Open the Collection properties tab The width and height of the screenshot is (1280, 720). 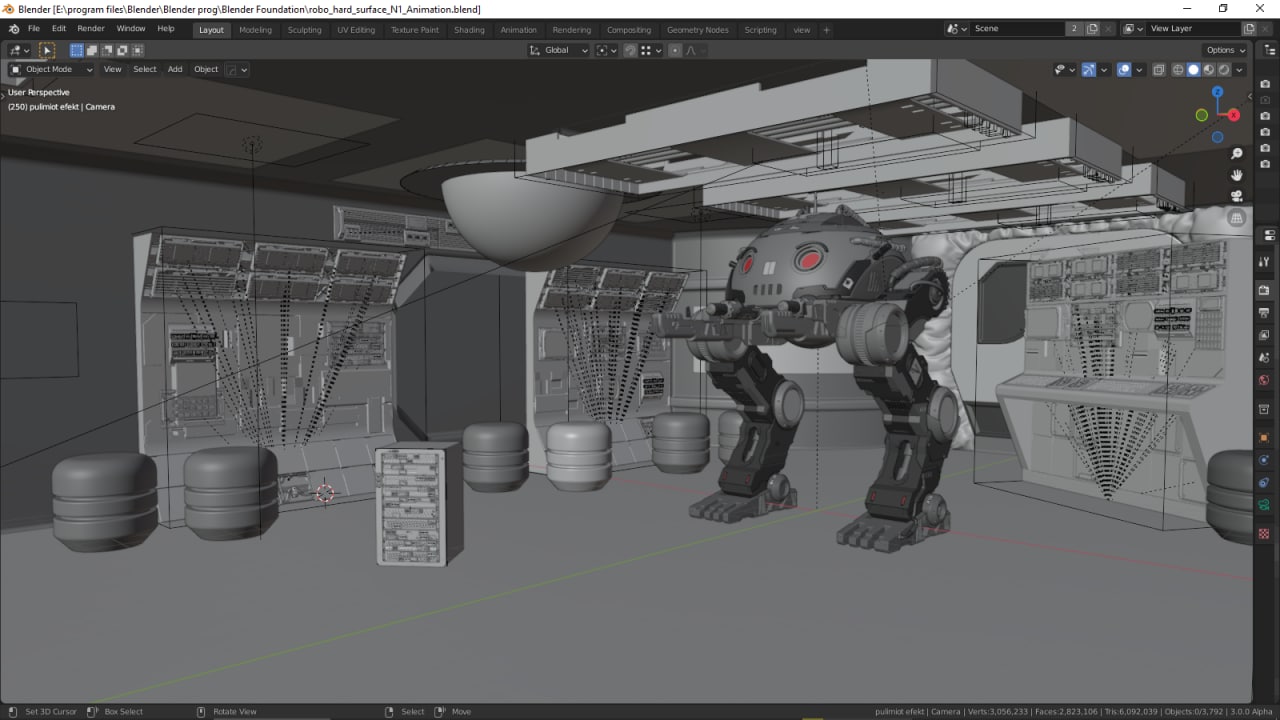click(x=1264, y=410)
